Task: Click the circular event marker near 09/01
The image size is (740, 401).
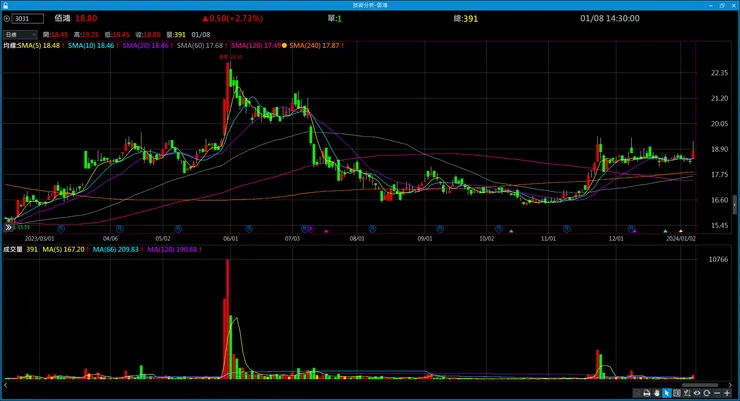Action: 440,229
